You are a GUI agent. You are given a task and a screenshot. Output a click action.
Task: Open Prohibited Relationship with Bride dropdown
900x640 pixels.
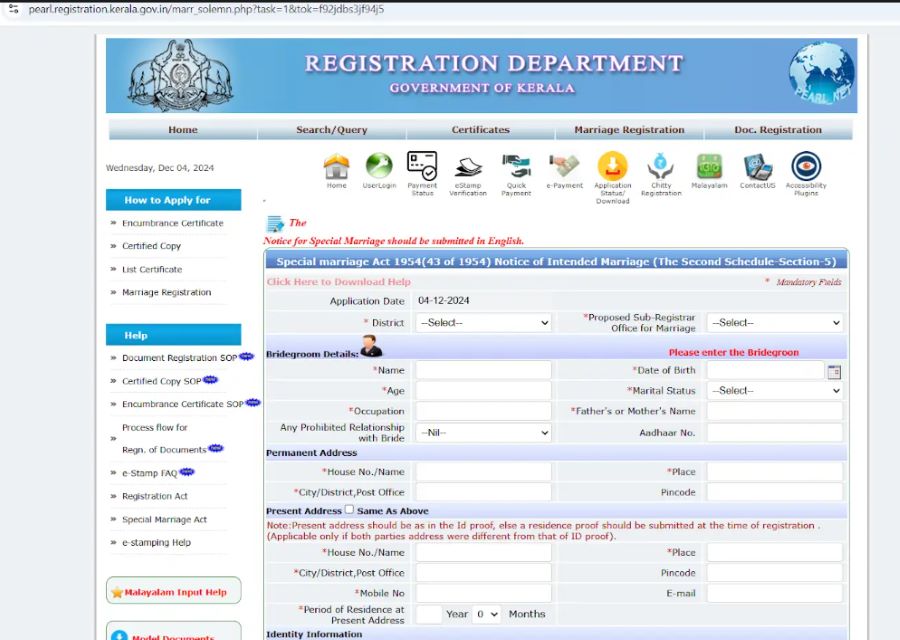[x=483, y=433]
